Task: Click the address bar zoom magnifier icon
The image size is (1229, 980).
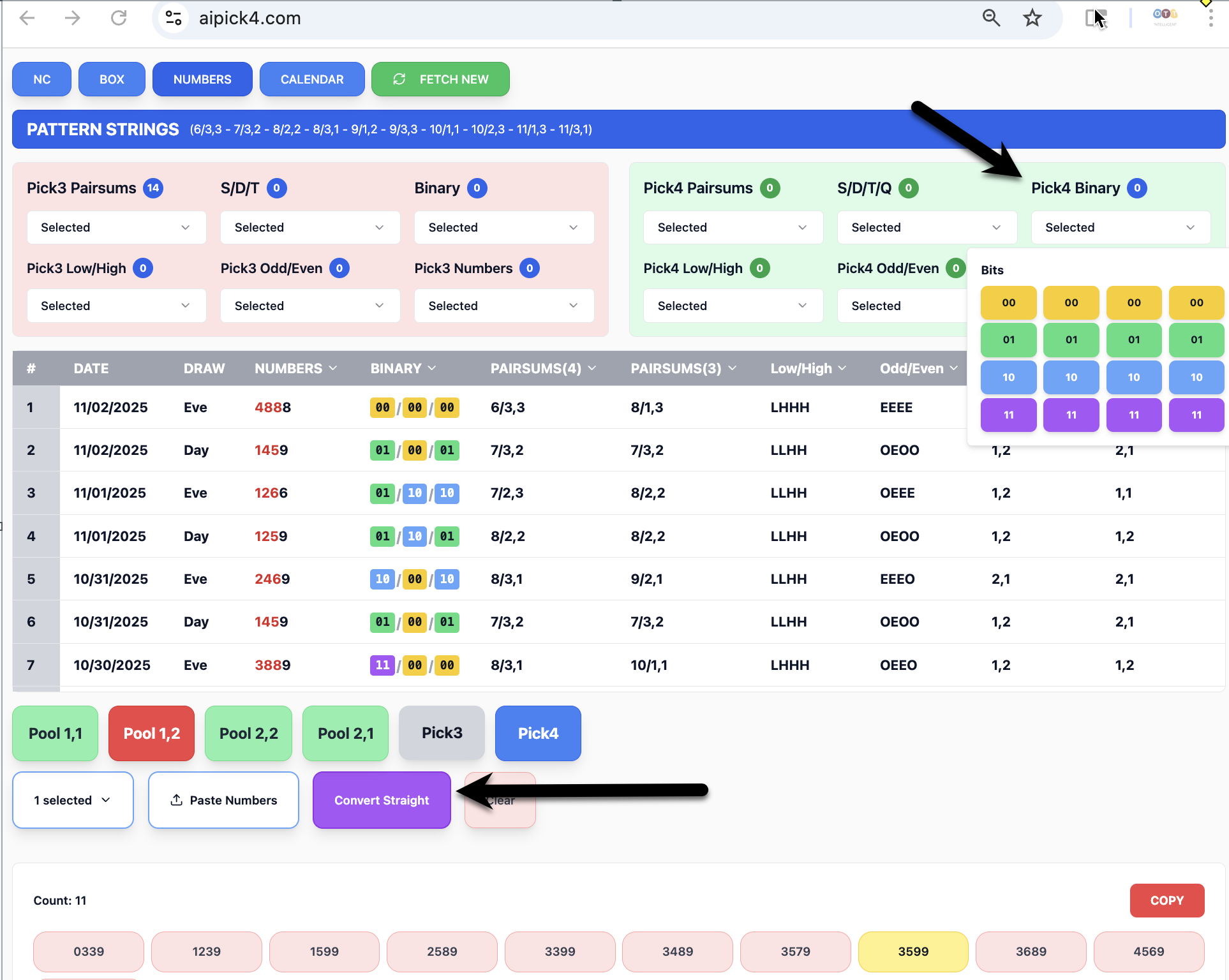Action: 990,18
